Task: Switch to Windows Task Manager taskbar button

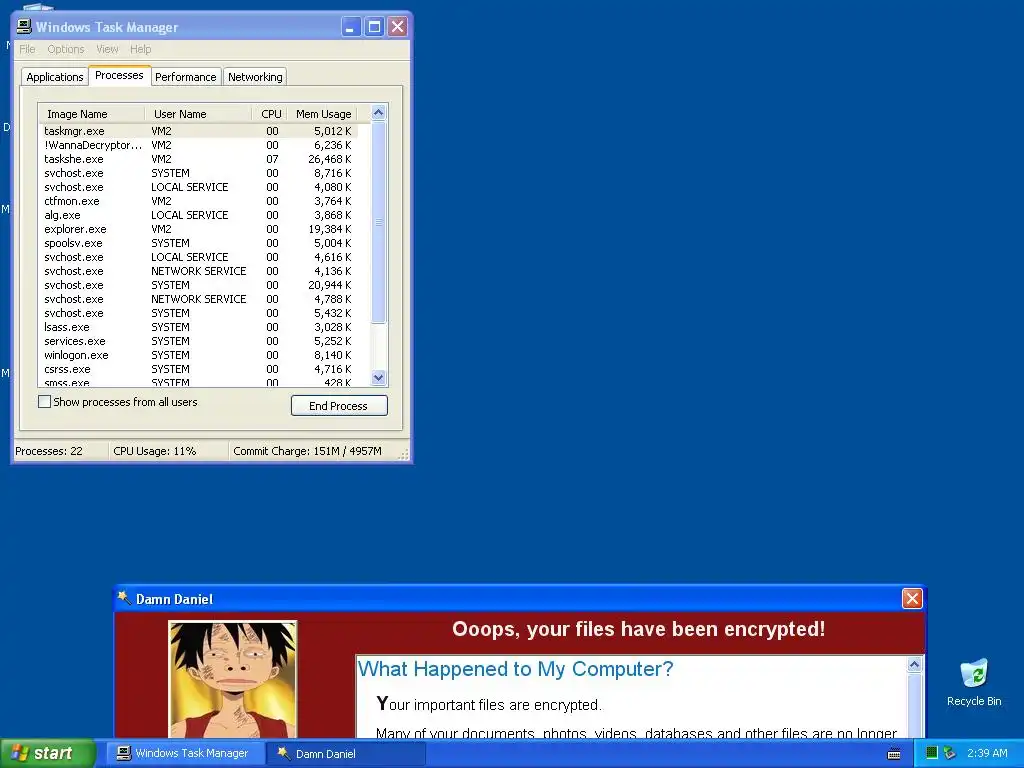Action: pos(186,754)
